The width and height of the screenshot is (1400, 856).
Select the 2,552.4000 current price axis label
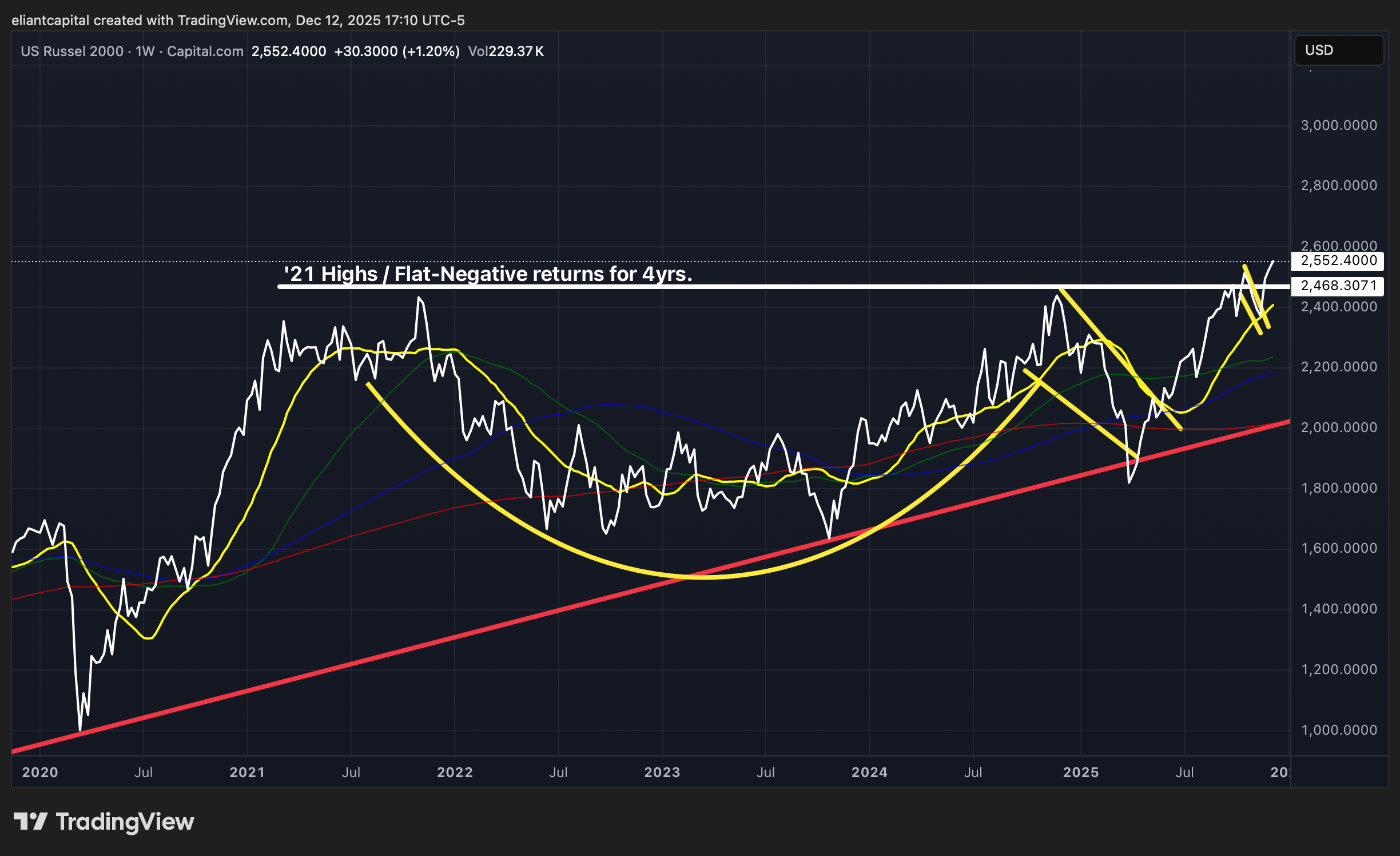[1338, 261]
